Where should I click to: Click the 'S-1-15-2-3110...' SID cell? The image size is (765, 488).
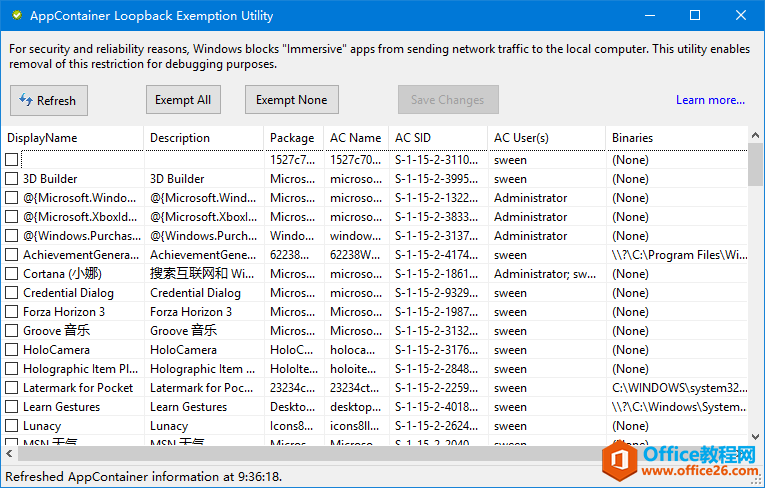(438, 160)
